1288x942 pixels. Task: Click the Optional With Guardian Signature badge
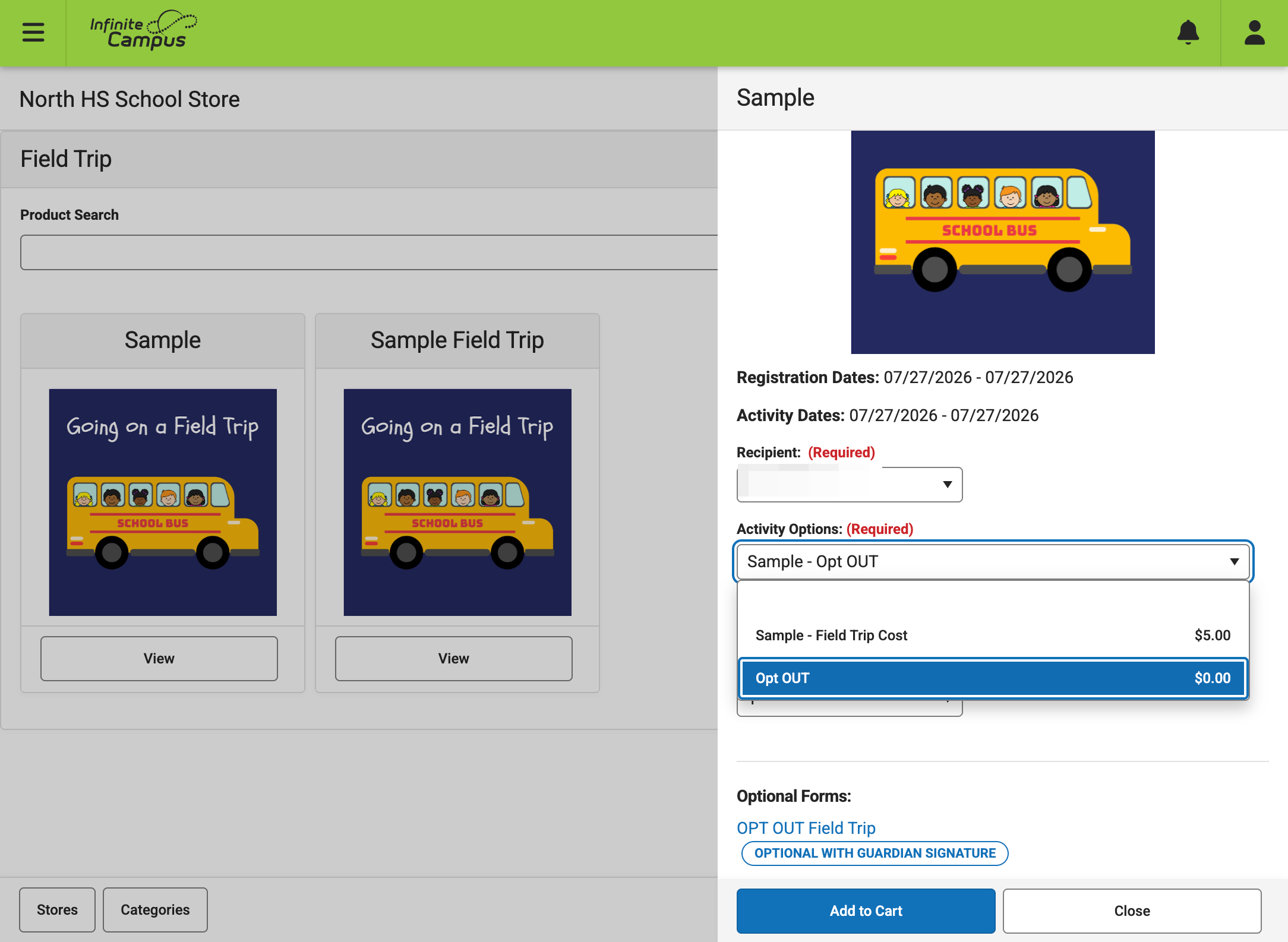click(875, 853)
